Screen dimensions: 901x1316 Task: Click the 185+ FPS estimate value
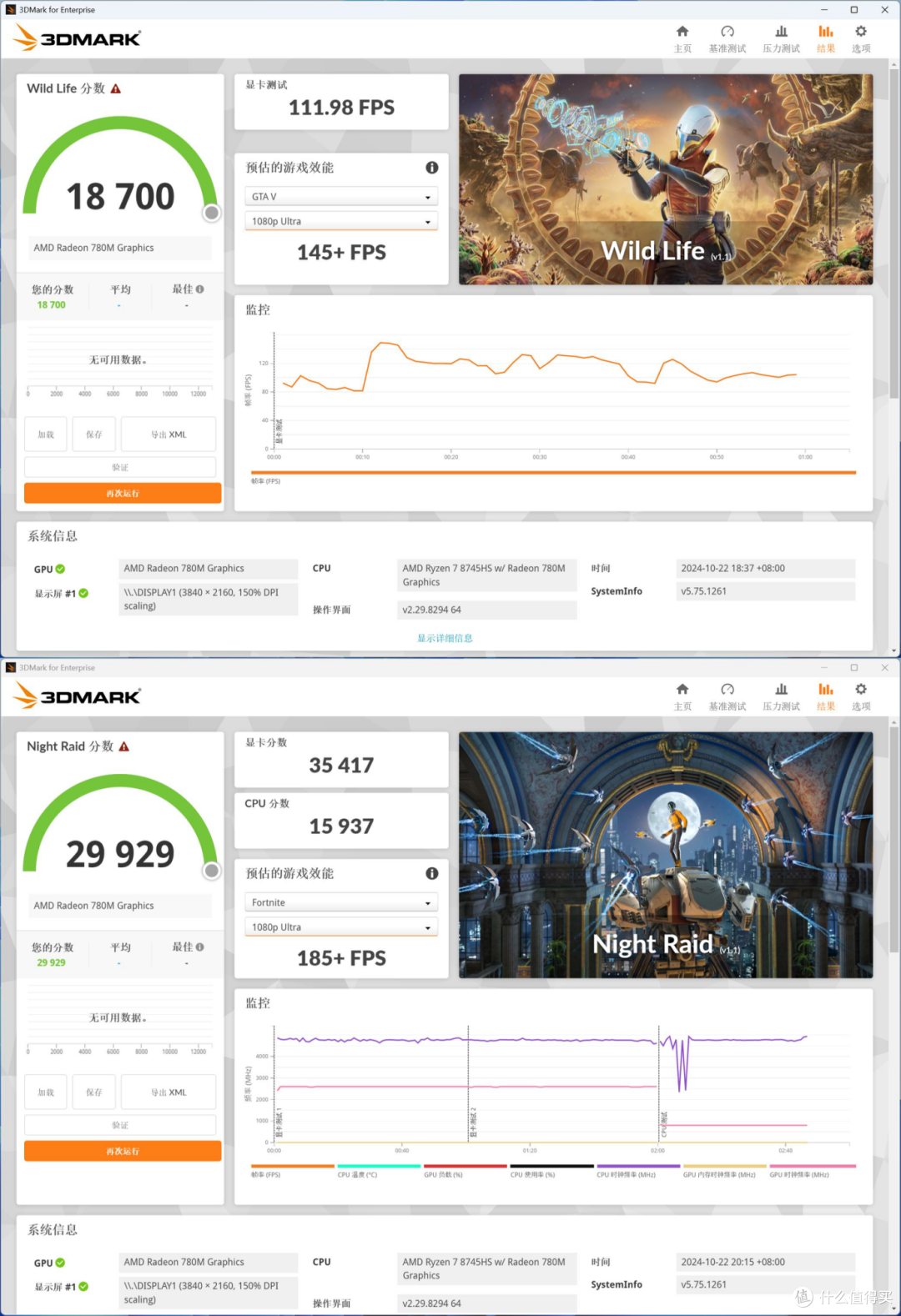pos(341,958)
